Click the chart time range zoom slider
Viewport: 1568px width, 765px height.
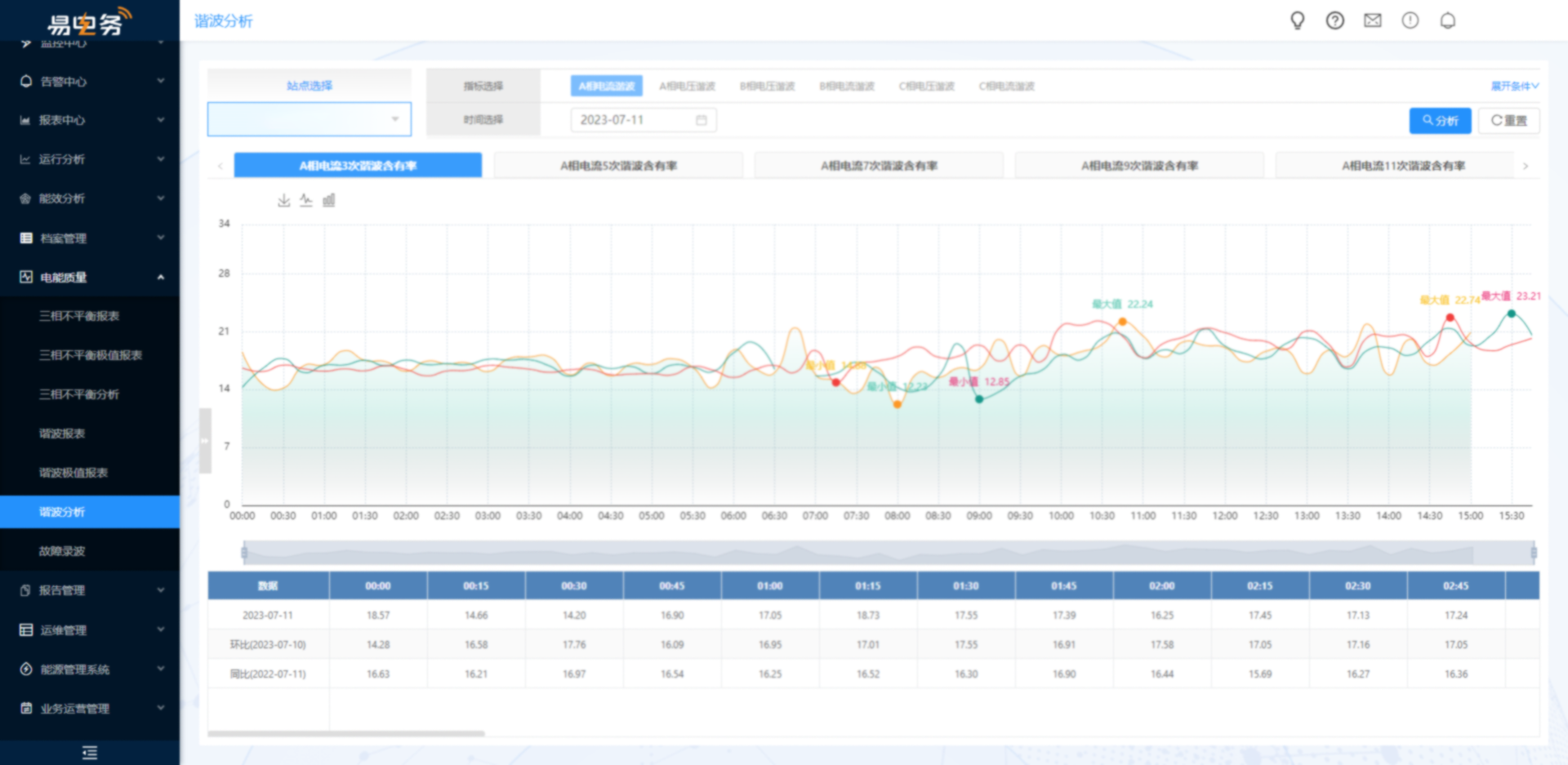[888, 553]
